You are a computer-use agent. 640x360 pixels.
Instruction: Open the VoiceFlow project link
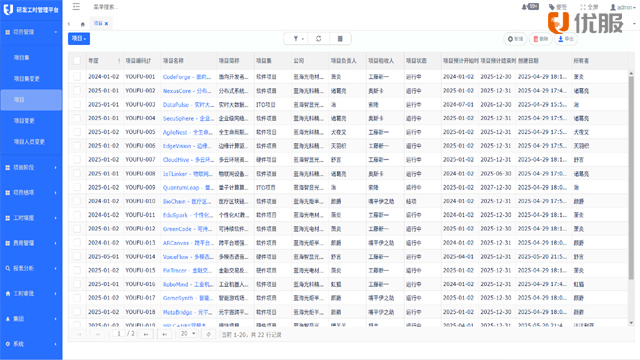[x=188, y=257]
